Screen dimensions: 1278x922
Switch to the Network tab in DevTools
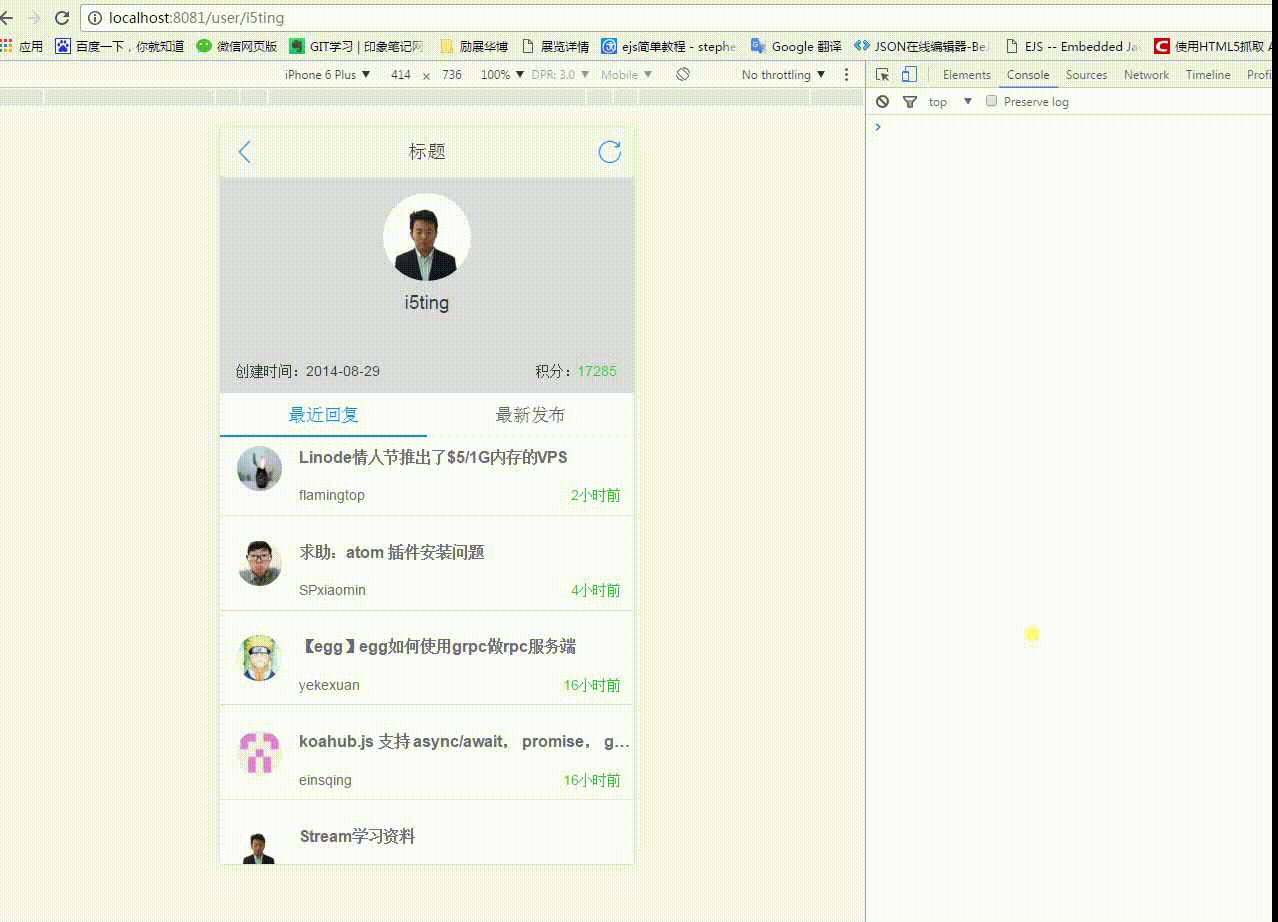1146,75
